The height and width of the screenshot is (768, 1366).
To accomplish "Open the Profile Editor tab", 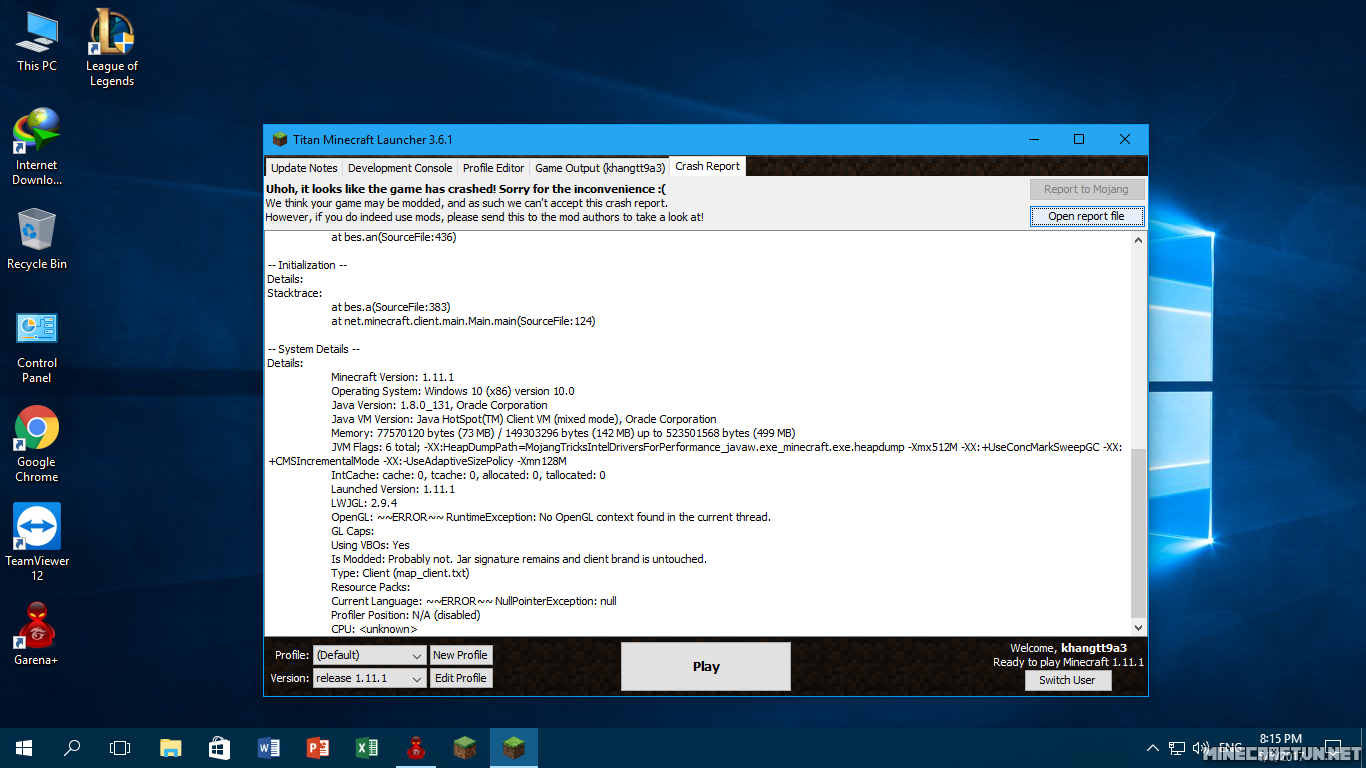I will 493,168.
